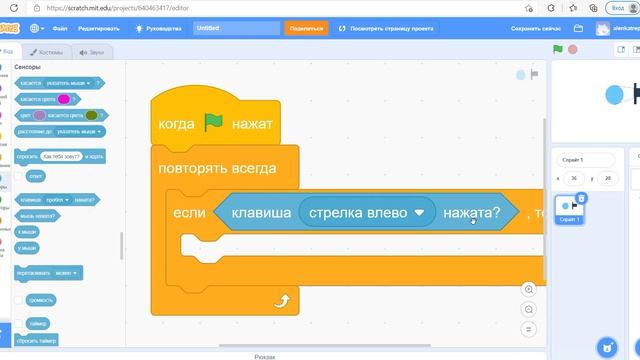Click the add extension button bottom left
Screen dimensions: 640x360
4,335
